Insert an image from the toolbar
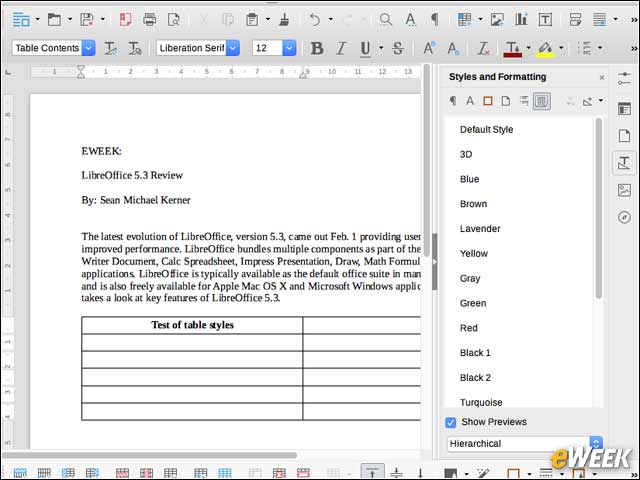 (x=497, y=19)
